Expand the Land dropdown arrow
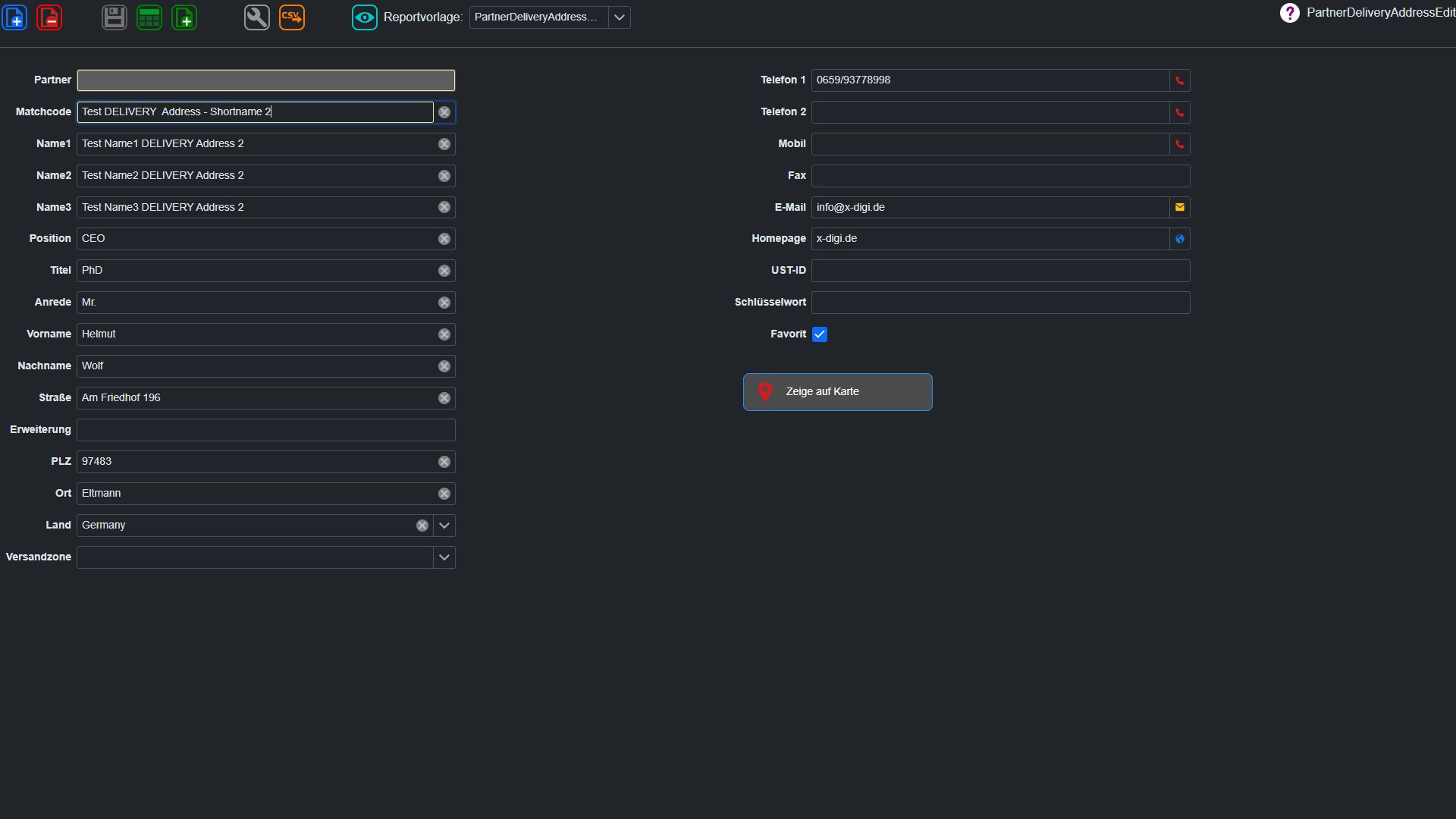 [x=444, y=526]
